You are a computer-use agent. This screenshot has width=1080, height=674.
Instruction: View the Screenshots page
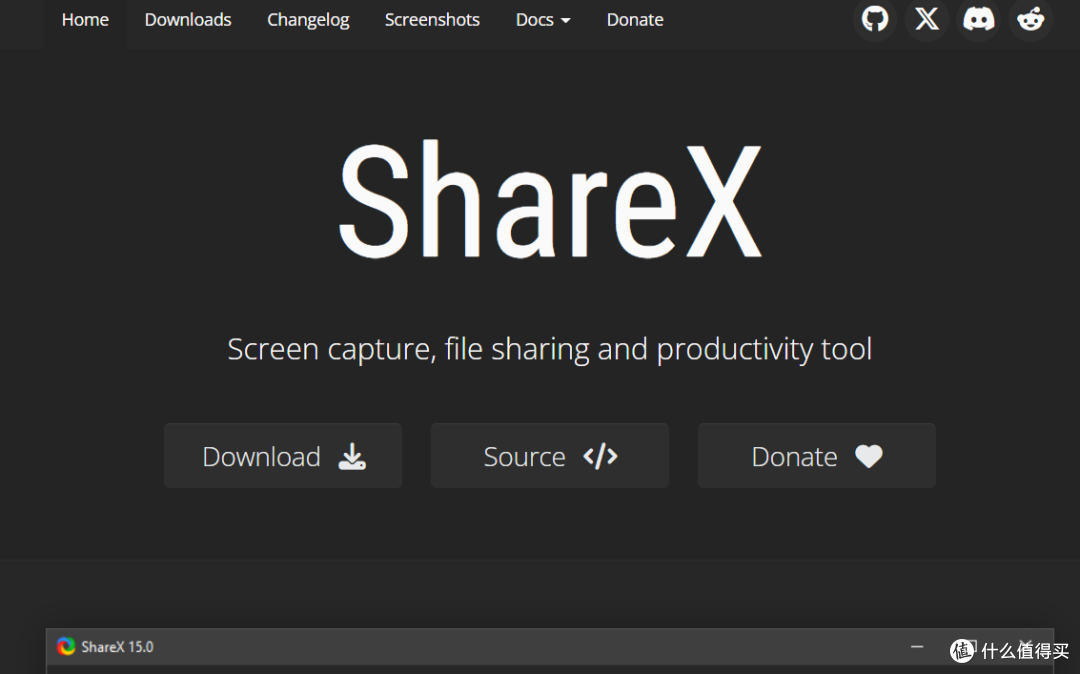(x=432, y=20)
